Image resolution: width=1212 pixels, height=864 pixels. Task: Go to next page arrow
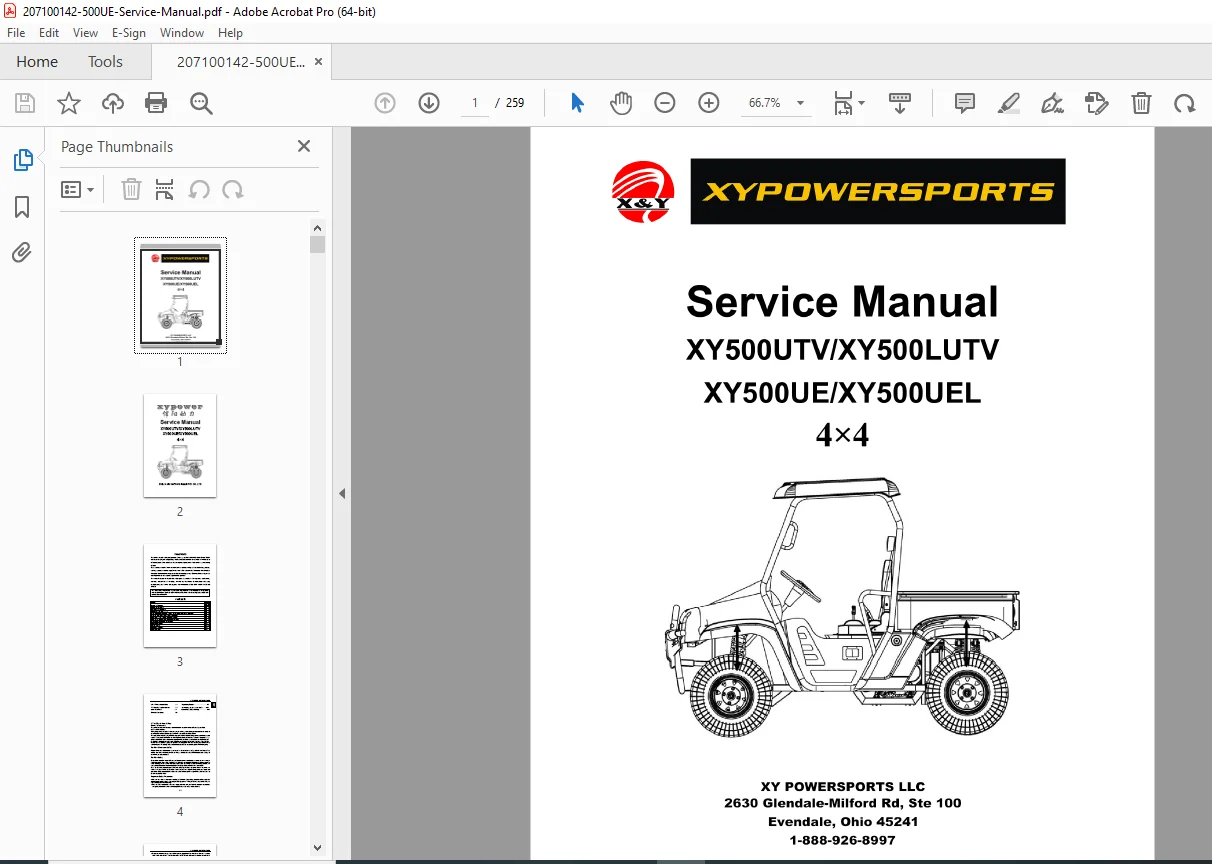point(429,103)
